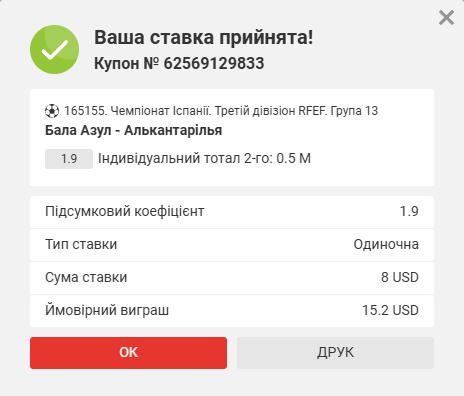The width and height of the screenshot is (464, 396).
Task: Click the final coefficient value 1.9
Action: coord(409,211)
